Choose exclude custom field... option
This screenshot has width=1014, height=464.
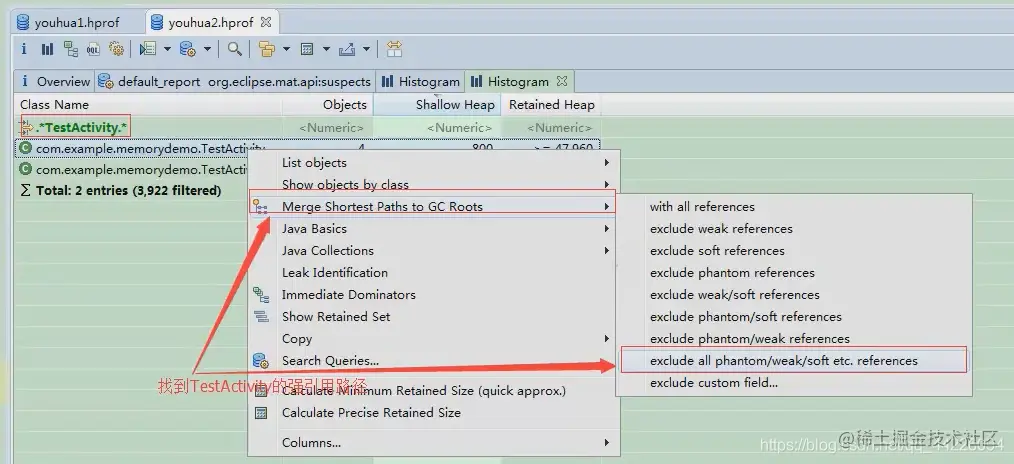tap(794, 383)
